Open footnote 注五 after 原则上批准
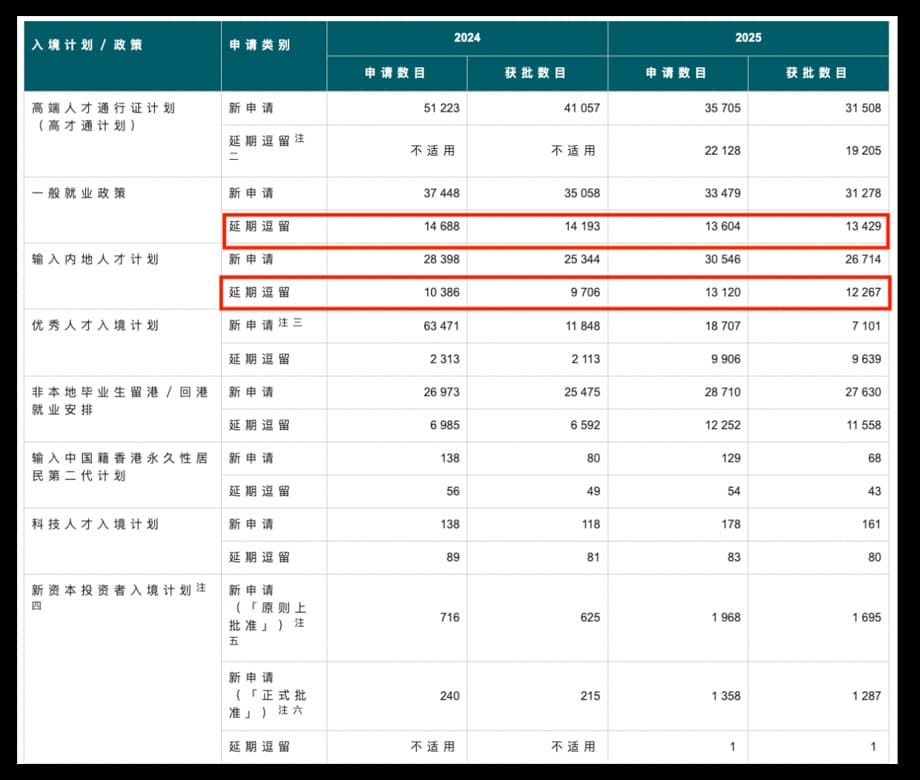The width and height of the screenshot is (920, 780). coord(299,623)
